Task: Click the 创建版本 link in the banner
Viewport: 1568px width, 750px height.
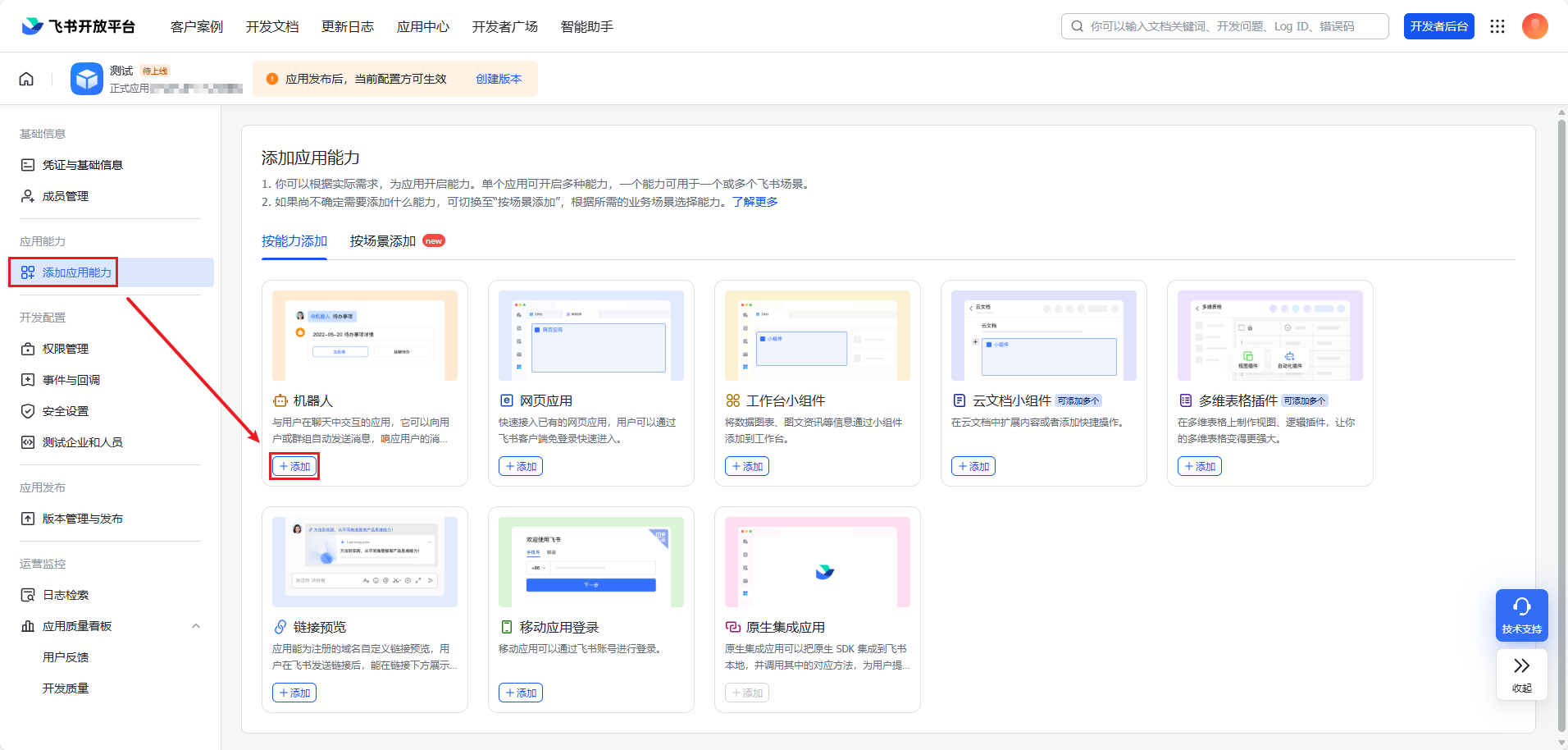Action: [x=498, y=79]
